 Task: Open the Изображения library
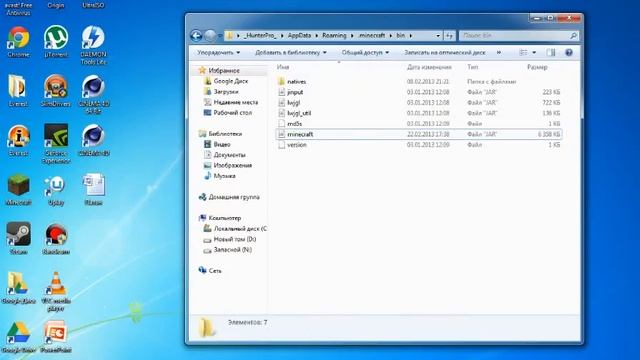pos(233,165)
